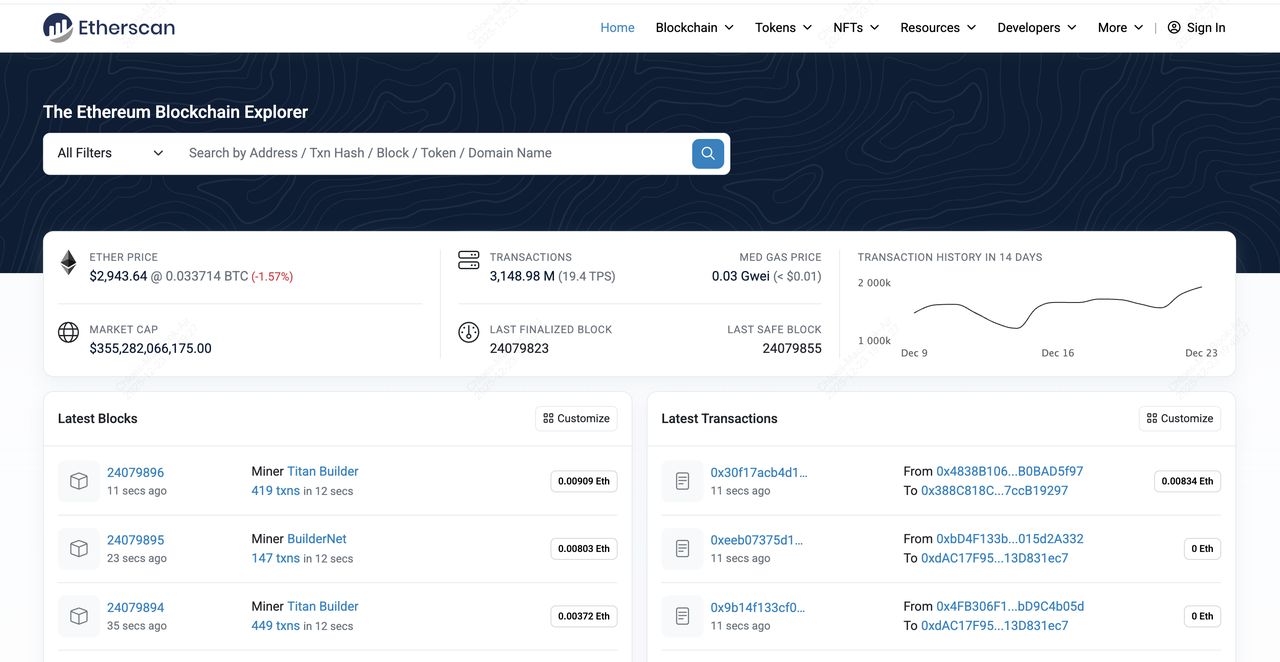Click the document icon for transaction 0x9b14f133cf0
This screenshot has width=1280, height=662.
[682, 616]
